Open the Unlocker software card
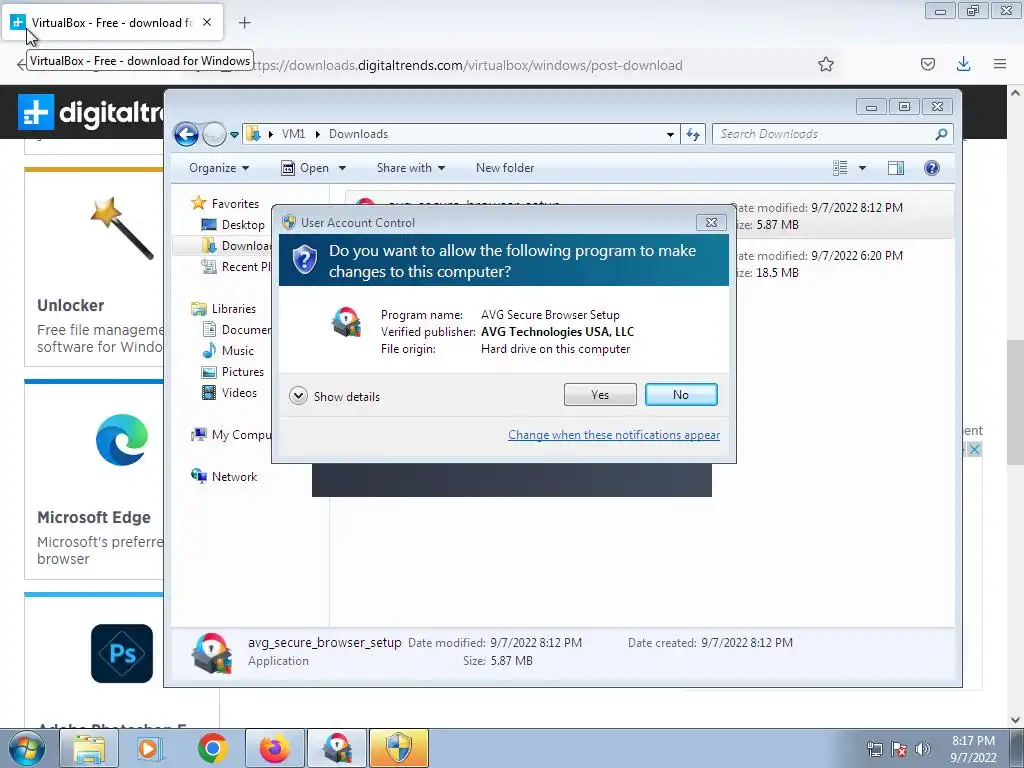1024x768 pixels. click(x=94, y=267)
